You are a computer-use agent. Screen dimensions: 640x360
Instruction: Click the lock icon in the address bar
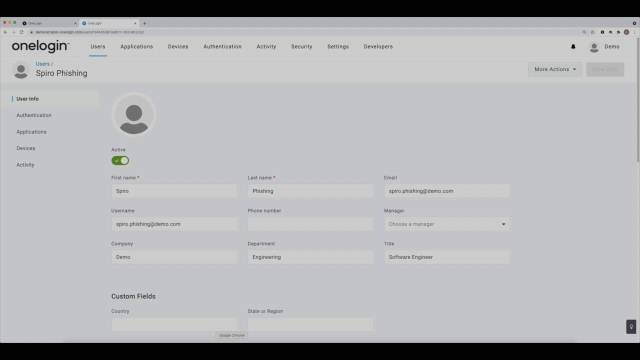tap(31, 32)
